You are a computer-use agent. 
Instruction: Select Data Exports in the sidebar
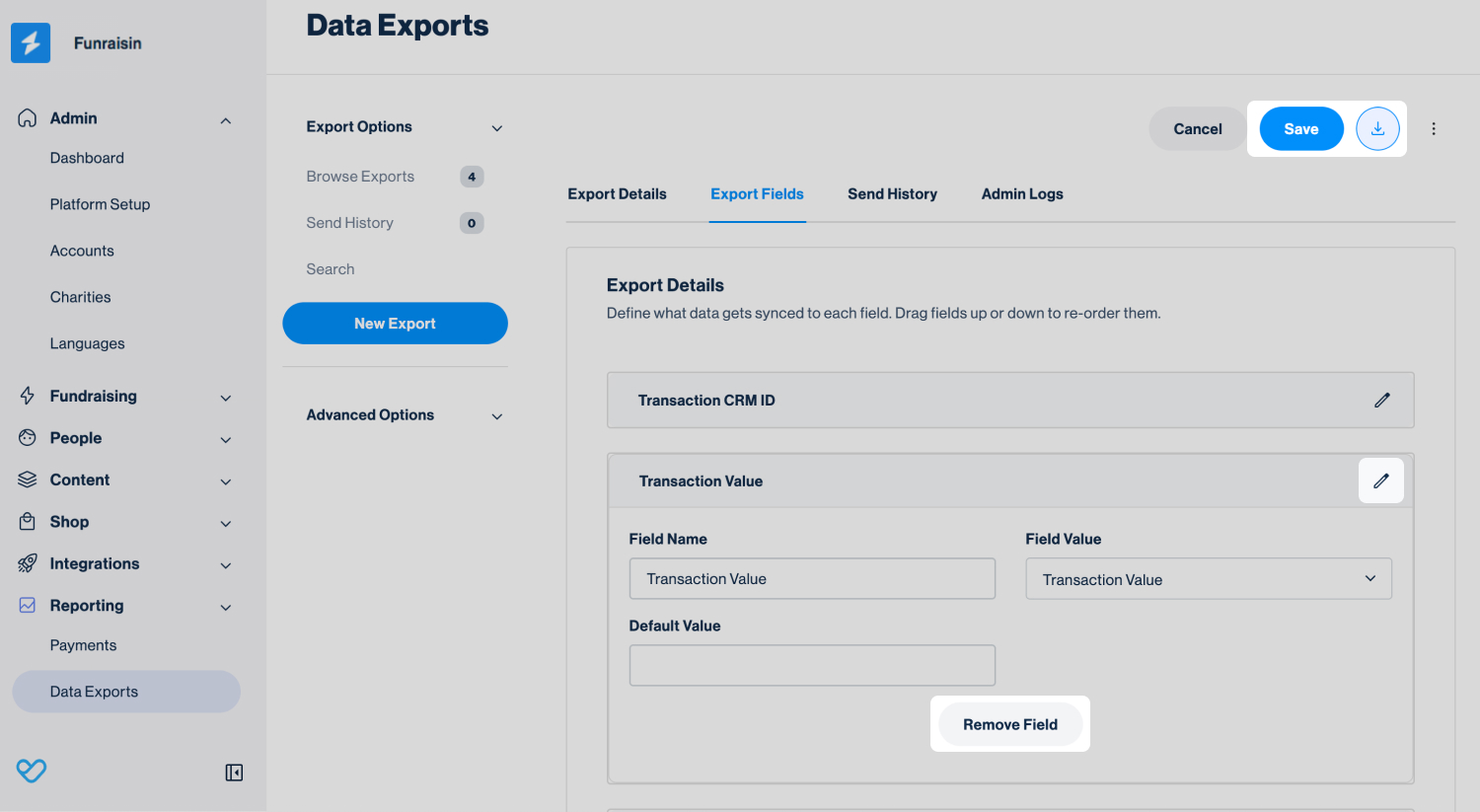(126, 692)
